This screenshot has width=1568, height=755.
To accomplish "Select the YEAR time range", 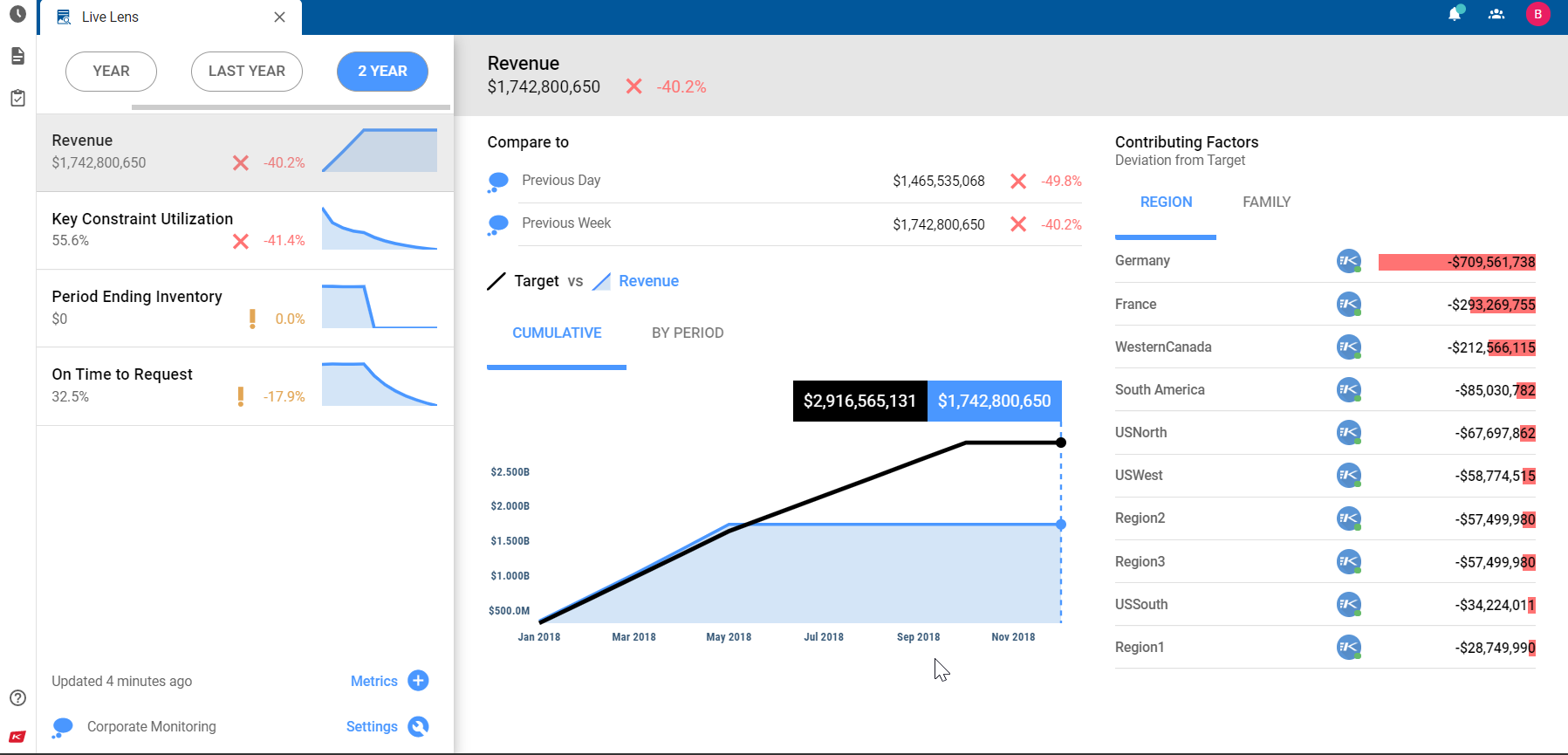I will 111,72.
